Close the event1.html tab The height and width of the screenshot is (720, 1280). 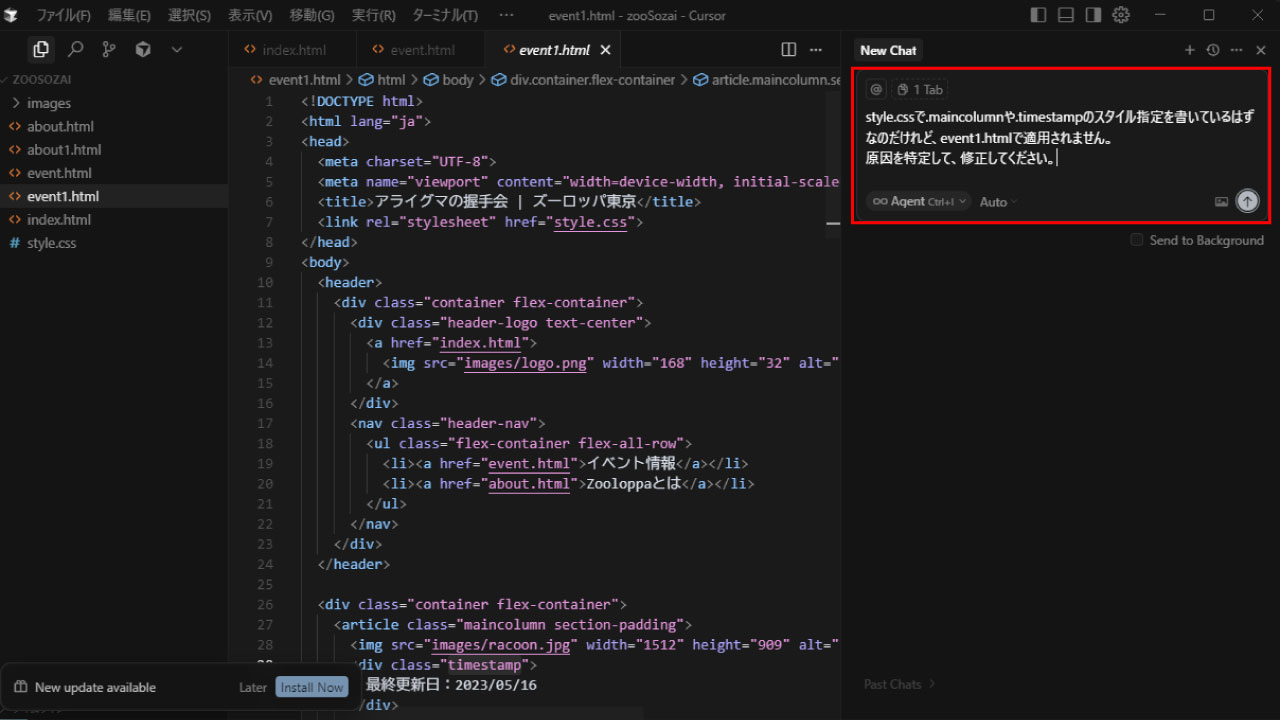605,50
